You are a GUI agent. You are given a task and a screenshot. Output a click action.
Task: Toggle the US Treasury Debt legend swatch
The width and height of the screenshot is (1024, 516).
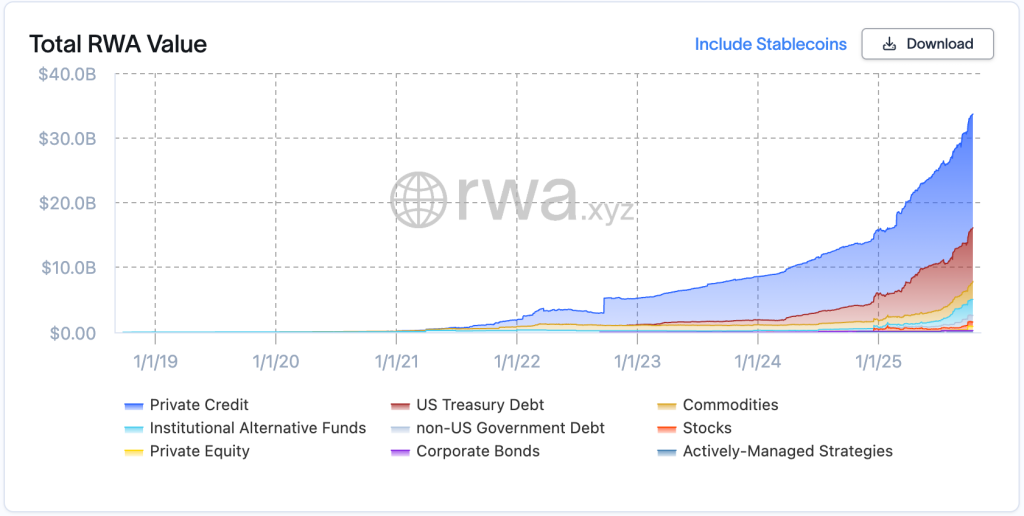400,406
